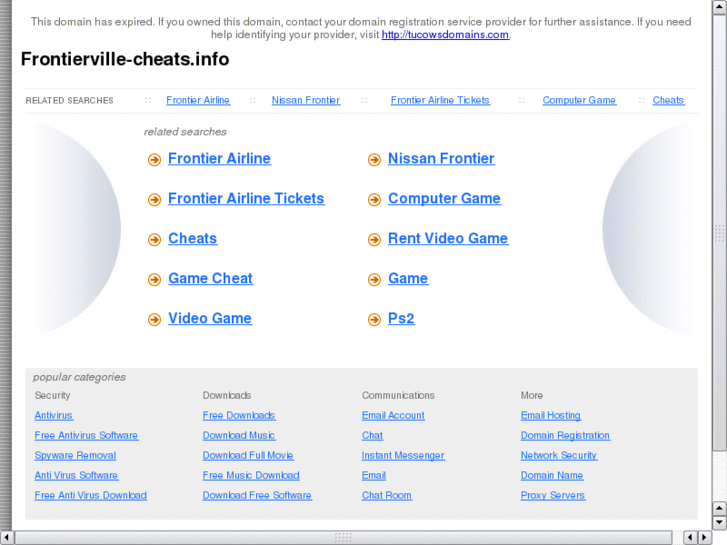Image resolution: width=727 pixels, height=545 pixels.
Task: Click the horizontal scrollbar right arrow
Action: pyautogui.click(x=704, y=537)
